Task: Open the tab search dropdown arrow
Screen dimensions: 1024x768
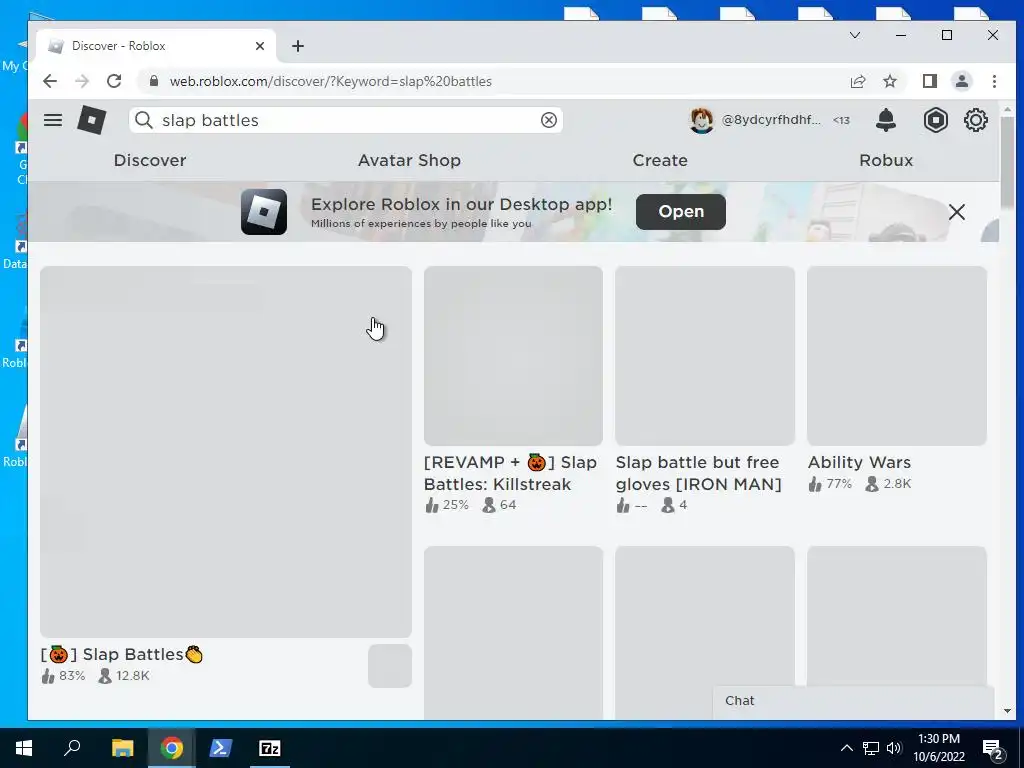Action: pyautogui.click(x=854, y=35)
